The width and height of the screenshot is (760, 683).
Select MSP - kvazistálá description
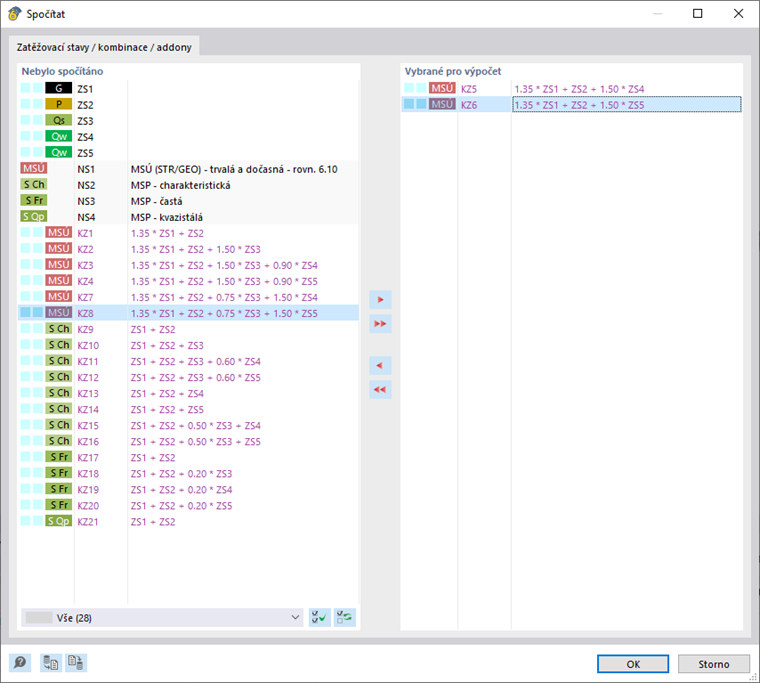tap(167, 217)
